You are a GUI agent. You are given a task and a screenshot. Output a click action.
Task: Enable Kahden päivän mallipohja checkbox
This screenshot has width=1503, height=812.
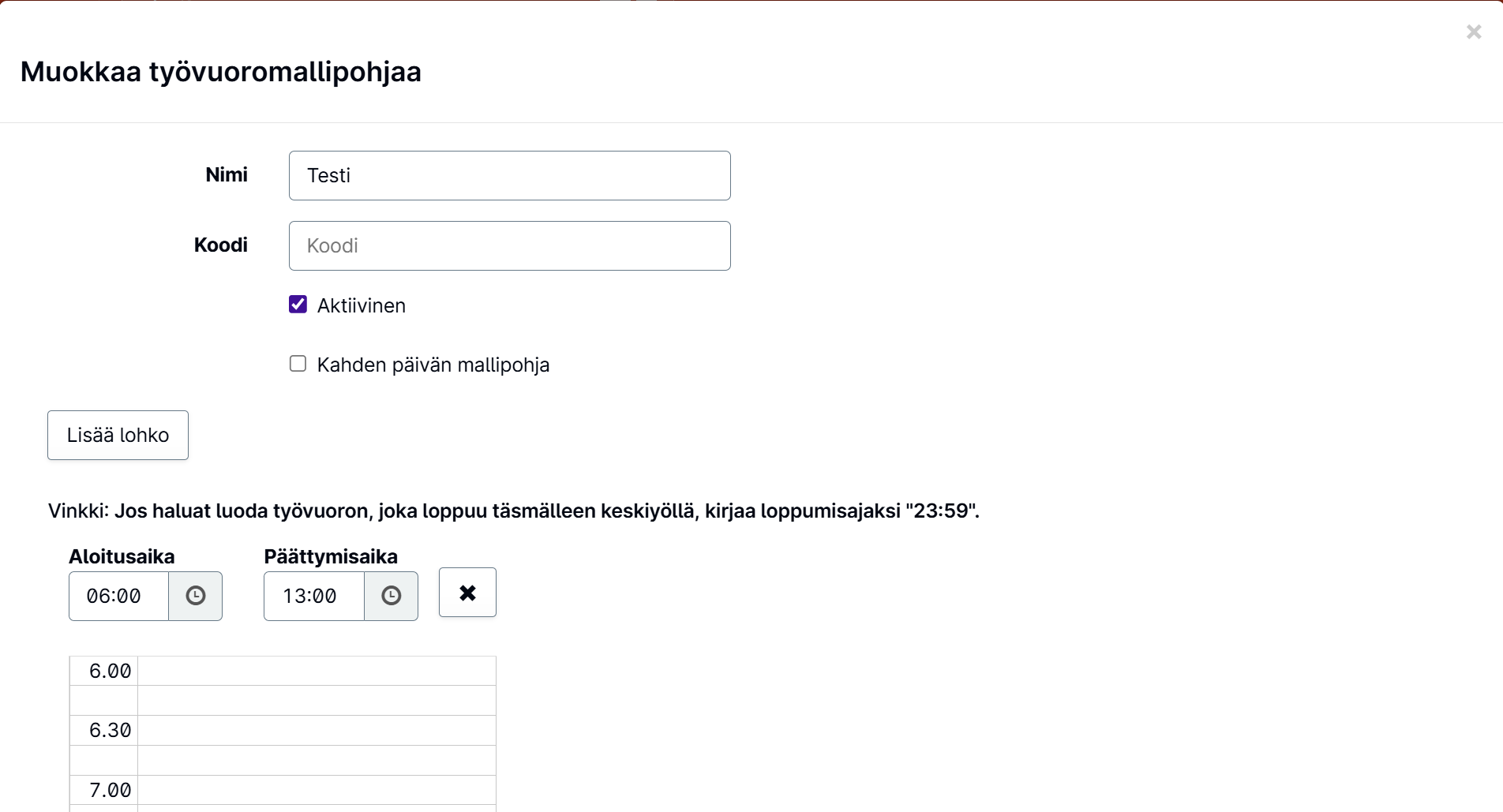[298, 364]
